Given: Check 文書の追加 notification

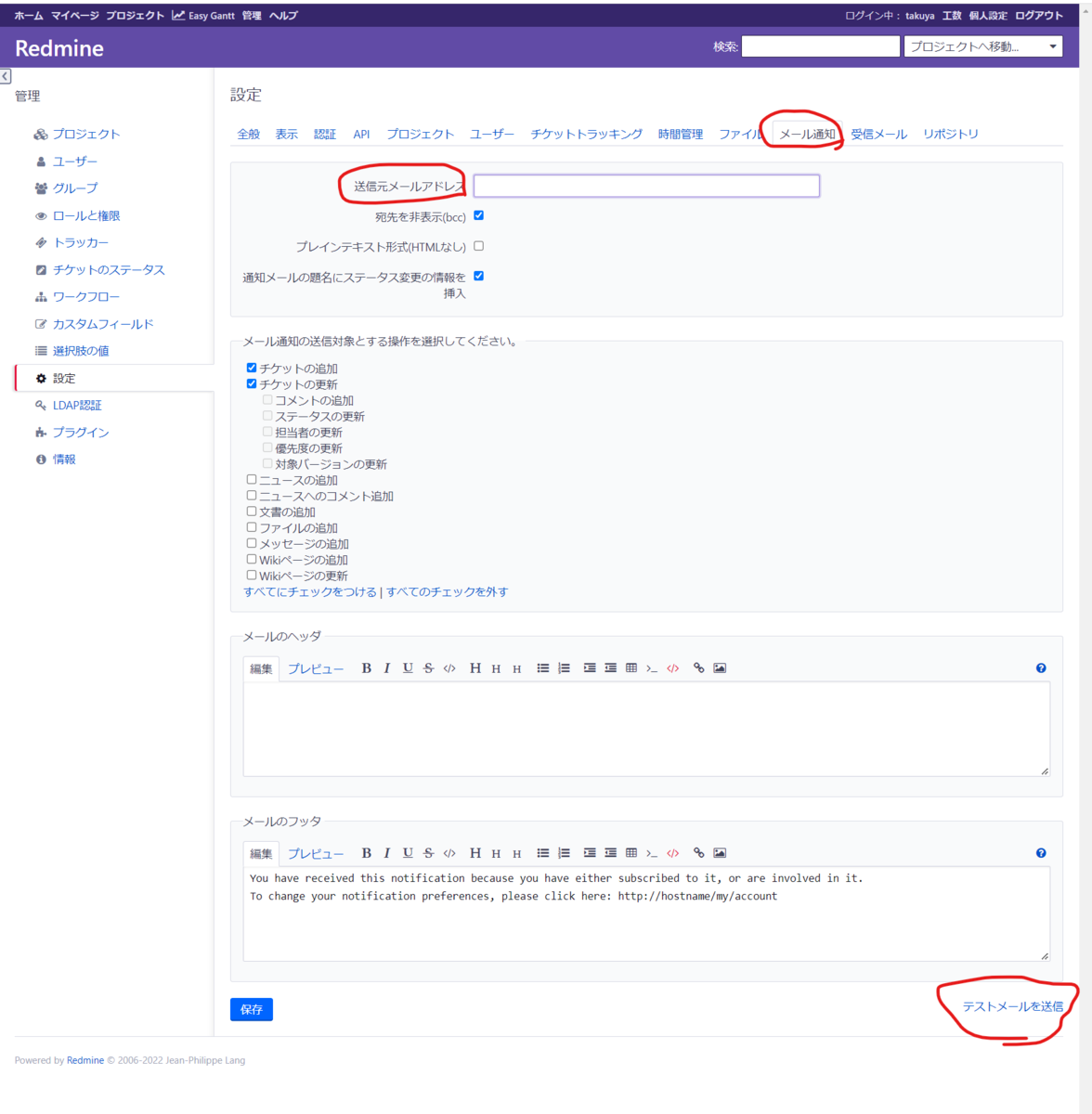Looking at the screenshot, I should (x=252, y=512).
